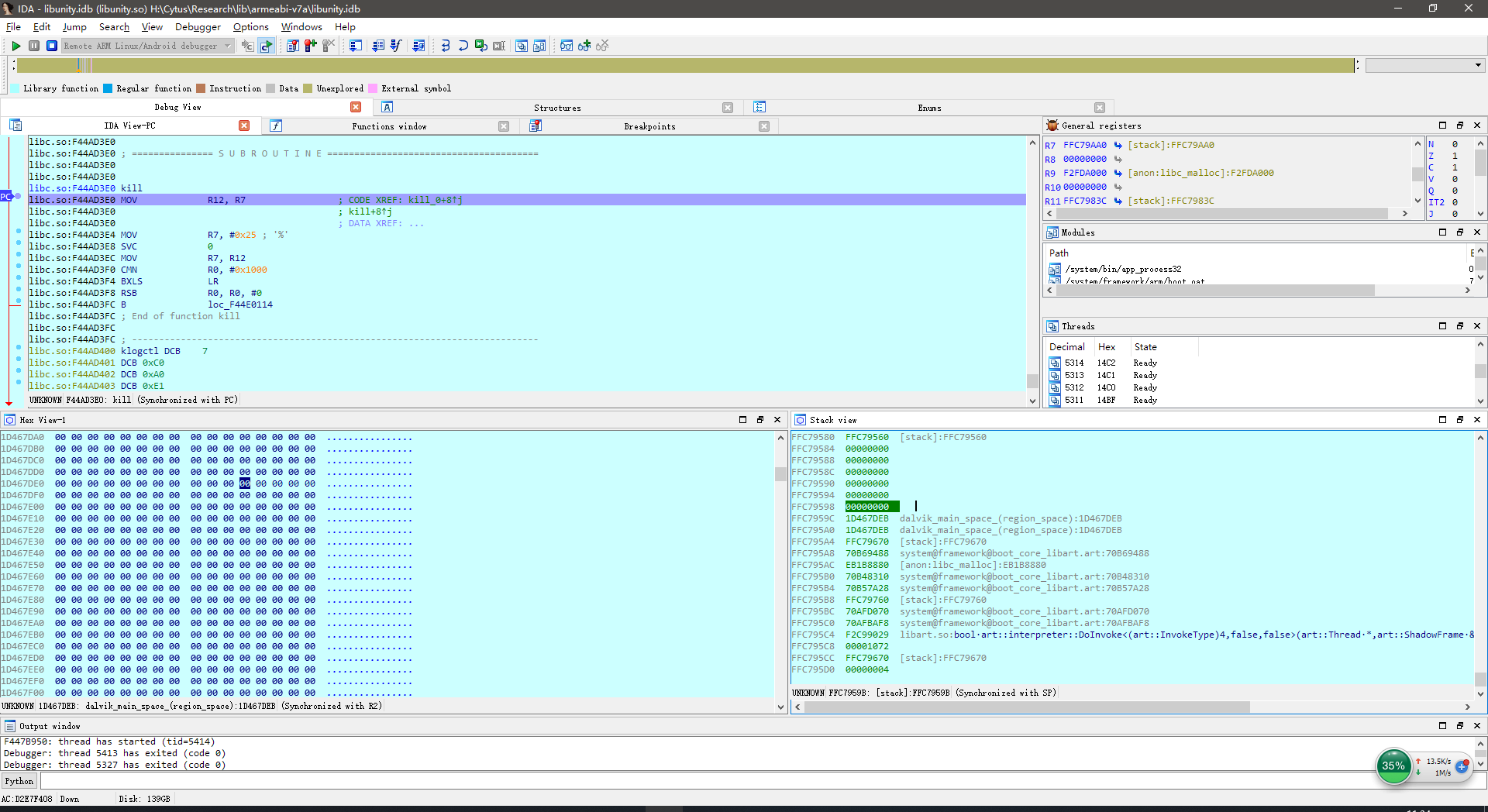
Task: Click the add watch glasses icon
Action: (x=584, y=46)
